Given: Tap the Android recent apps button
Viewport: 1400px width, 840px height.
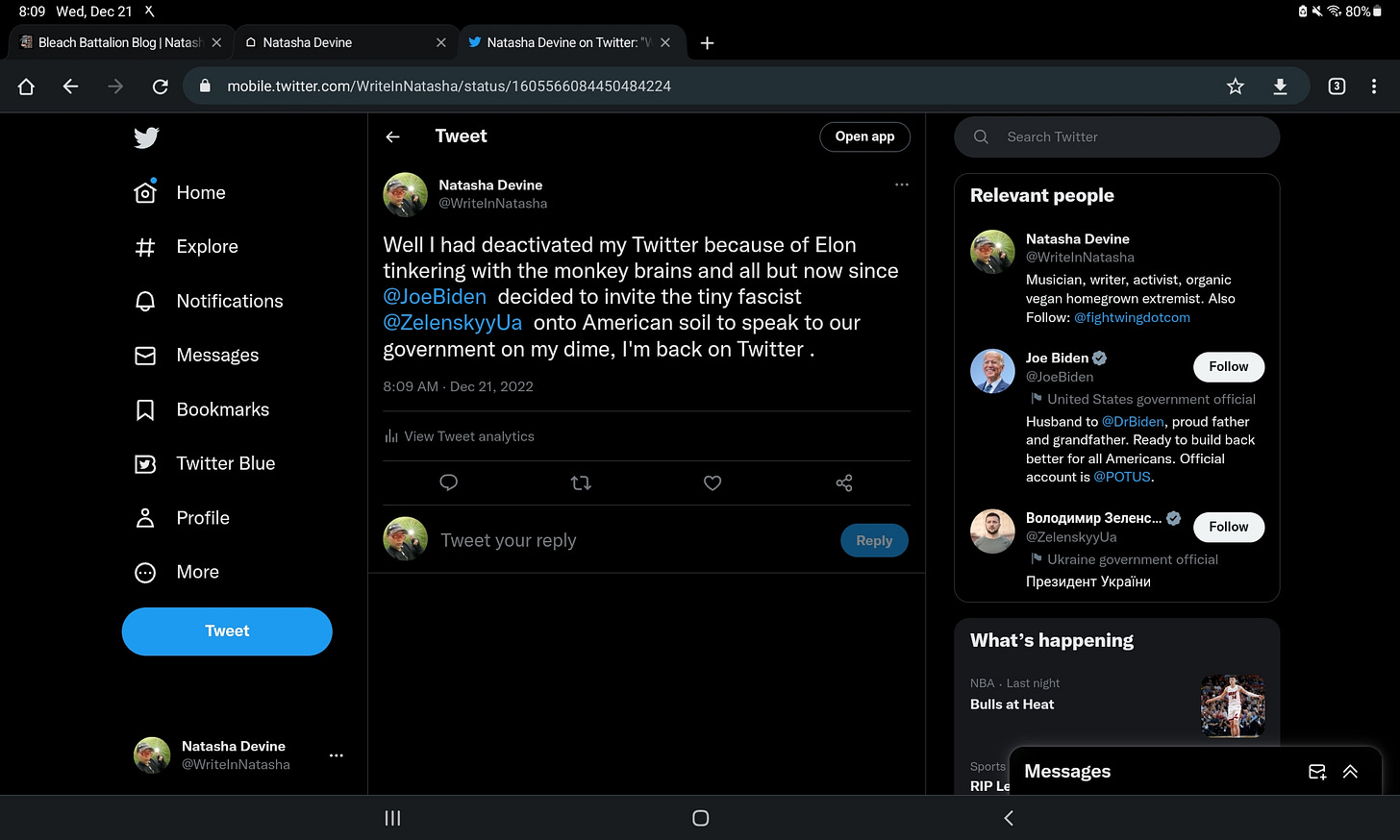Looking at the screenshot, I should point(392,818).
